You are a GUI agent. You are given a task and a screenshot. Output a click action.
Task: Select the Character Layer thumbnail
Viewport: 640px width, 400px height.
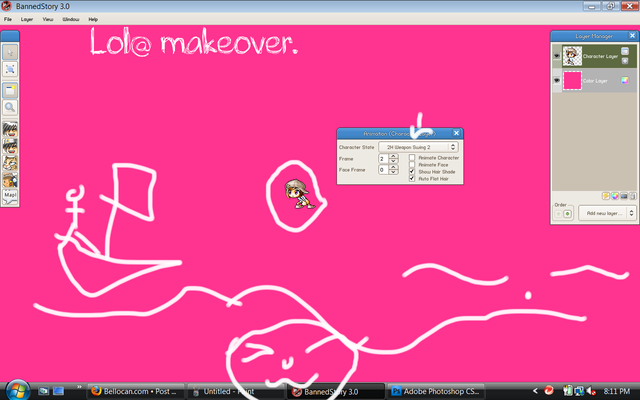pyautogui.click(x=572, y=56)
